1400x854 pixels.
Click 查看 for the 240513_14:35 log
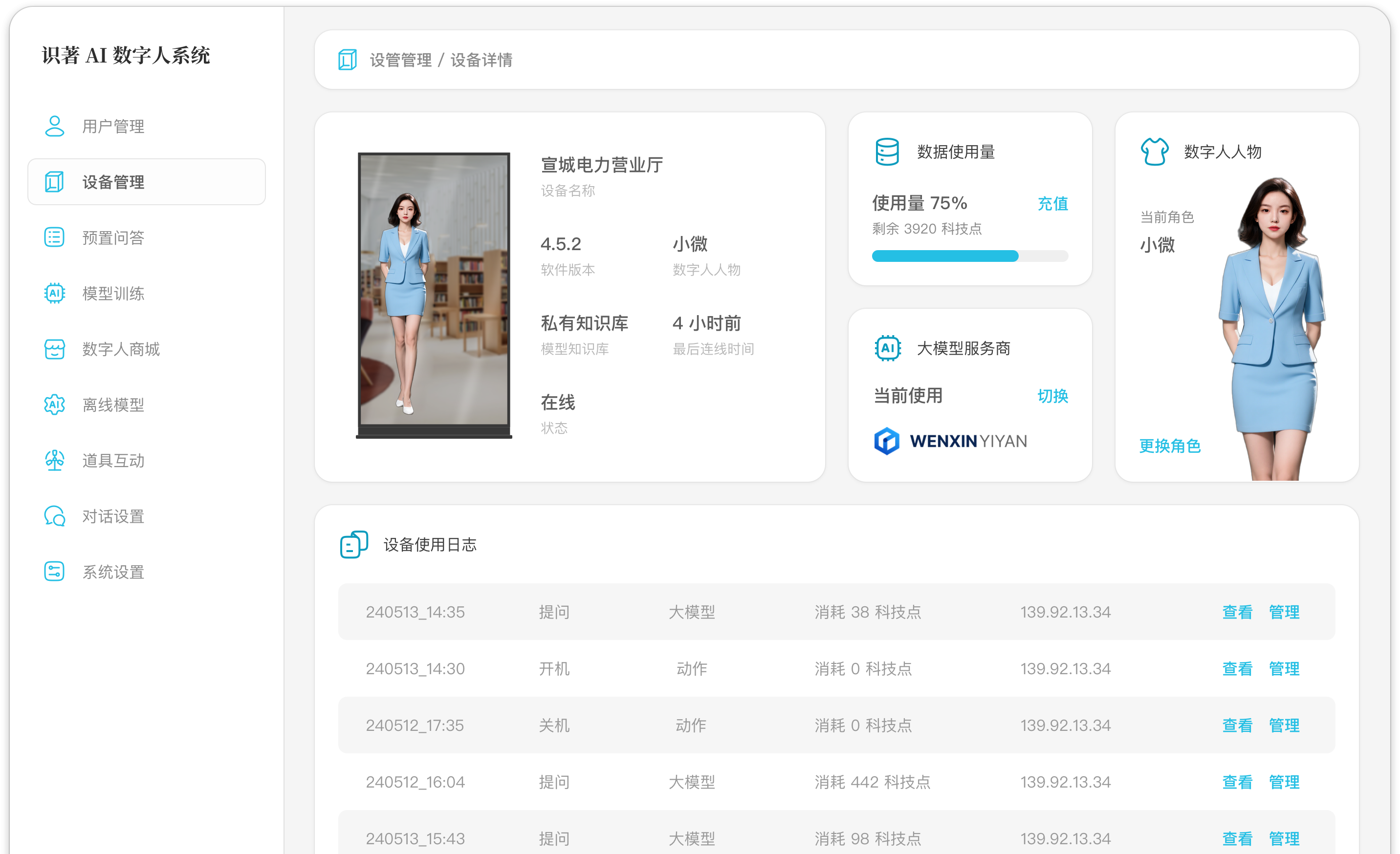click(x=1237, y=612)
